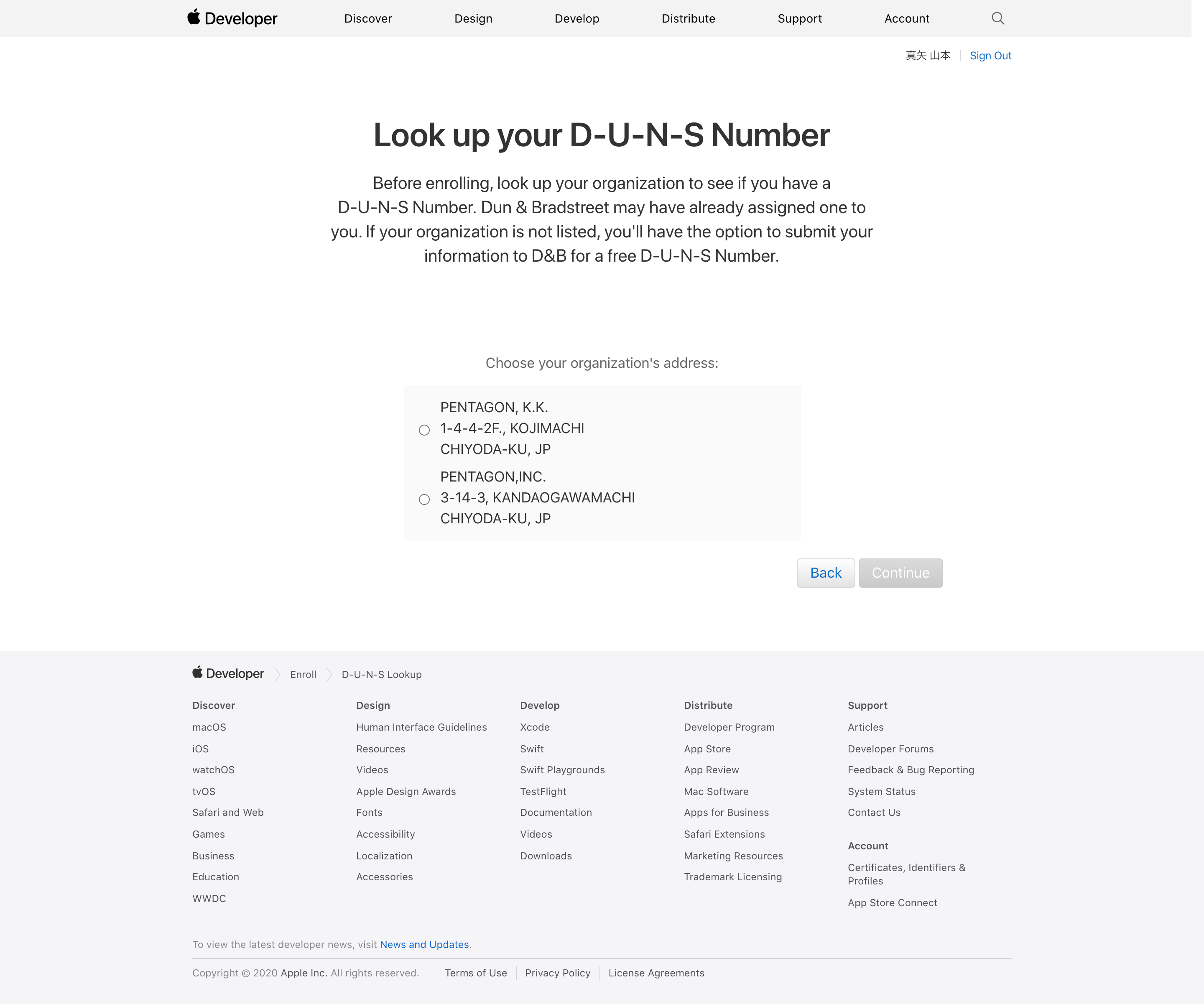Open the Develop menu in top navigation

pos(577,18)
